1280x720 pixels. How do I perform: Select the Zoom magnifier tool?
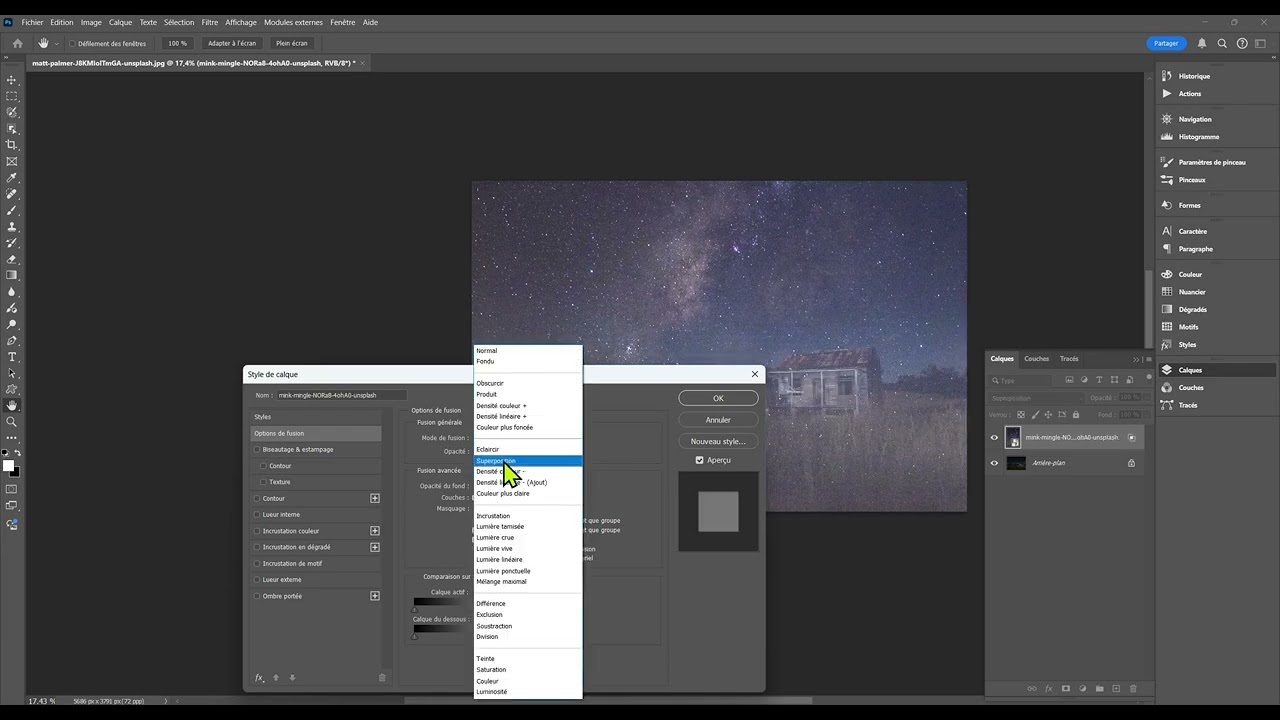(x=12, y=422)
